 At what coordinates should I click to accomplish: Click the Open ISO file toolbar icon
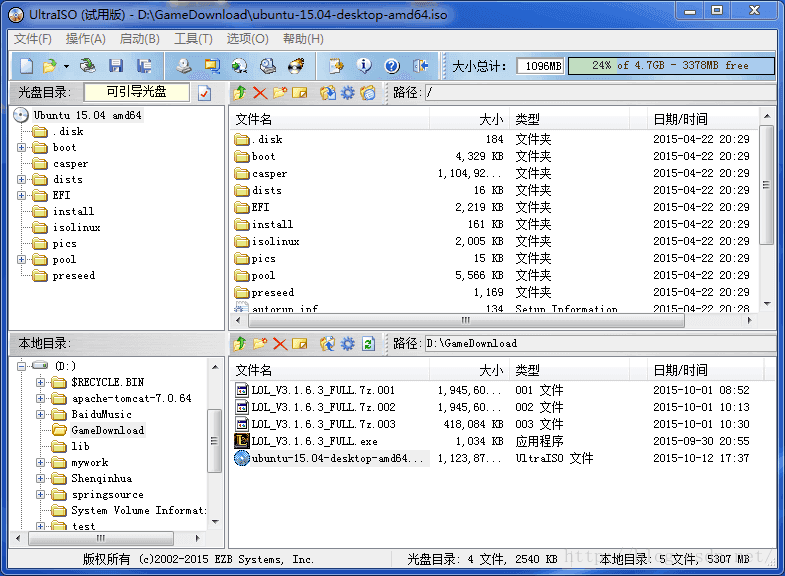(x=50, y=66)
